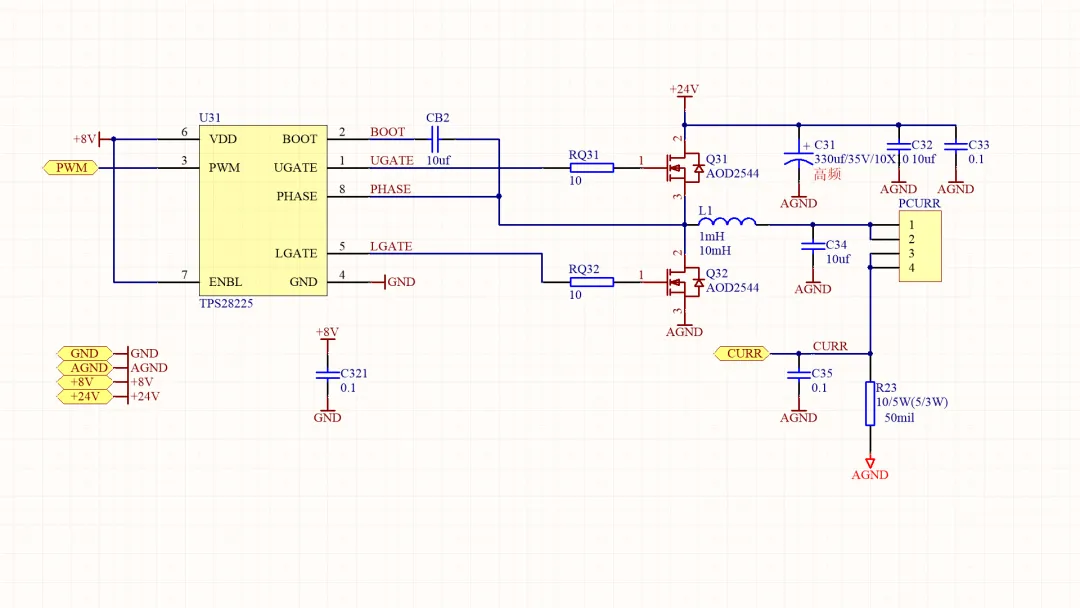Click the PHASE net label
The width and height of the screenshot is (1080, 608).
[391, 189]
